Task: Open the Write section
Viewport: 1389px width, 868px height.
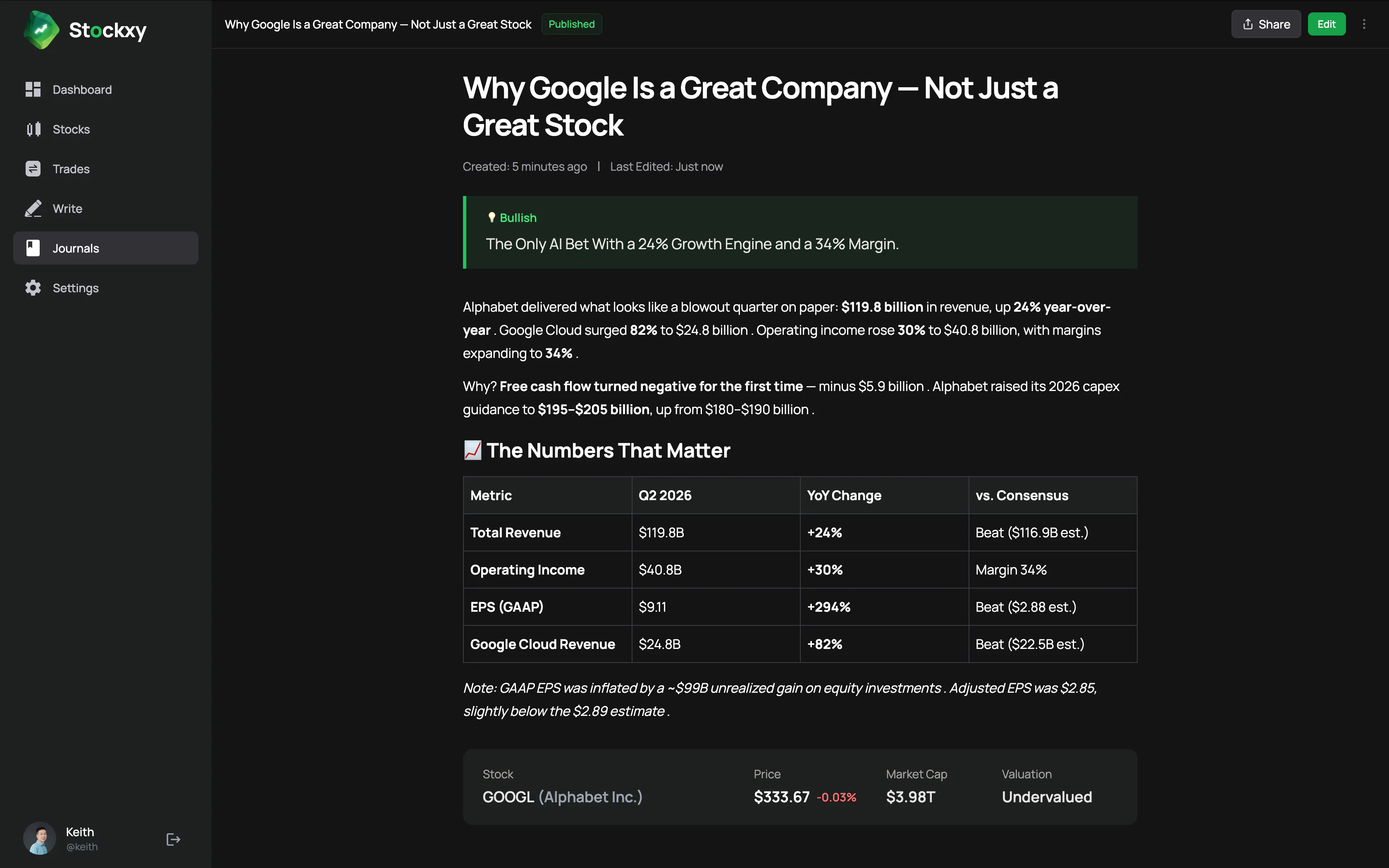Action: (105, 208)
